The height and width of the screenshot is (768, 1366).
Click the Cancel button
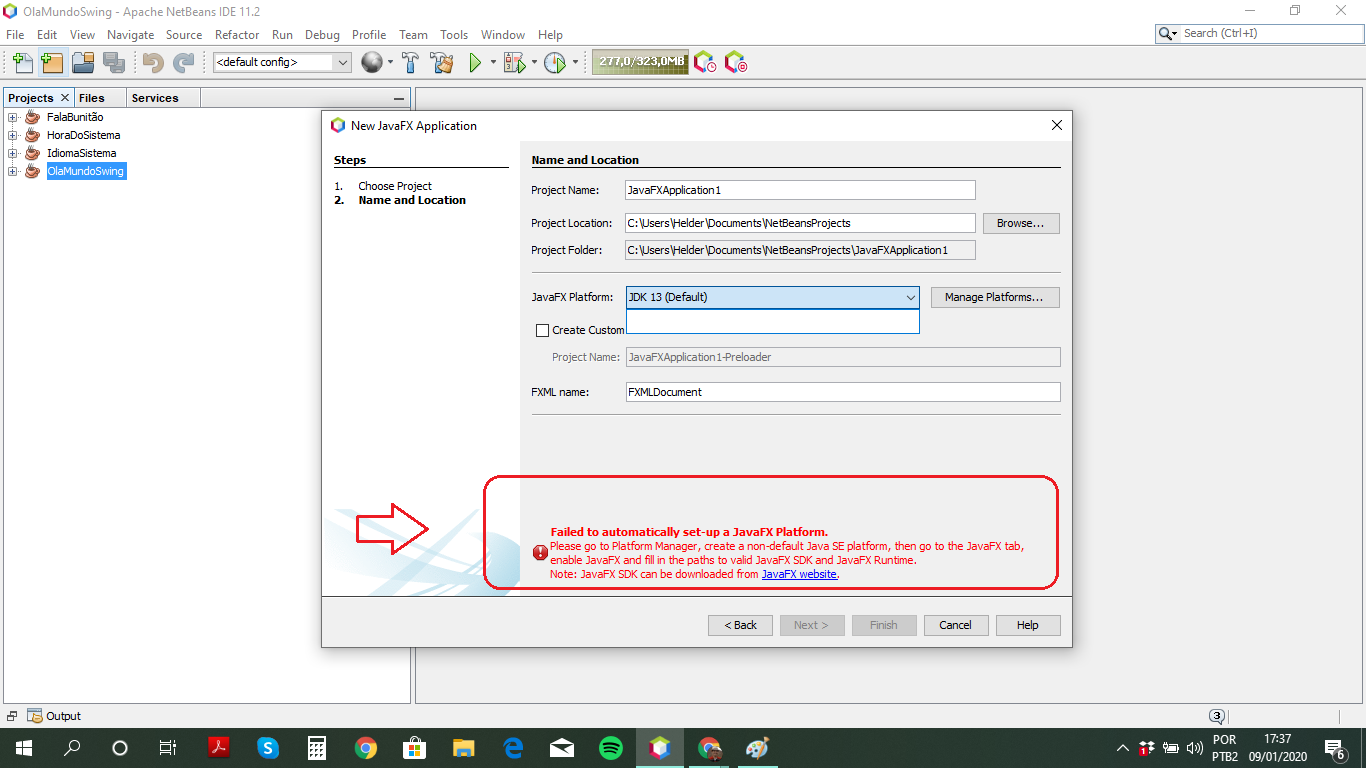pos(956,625)
